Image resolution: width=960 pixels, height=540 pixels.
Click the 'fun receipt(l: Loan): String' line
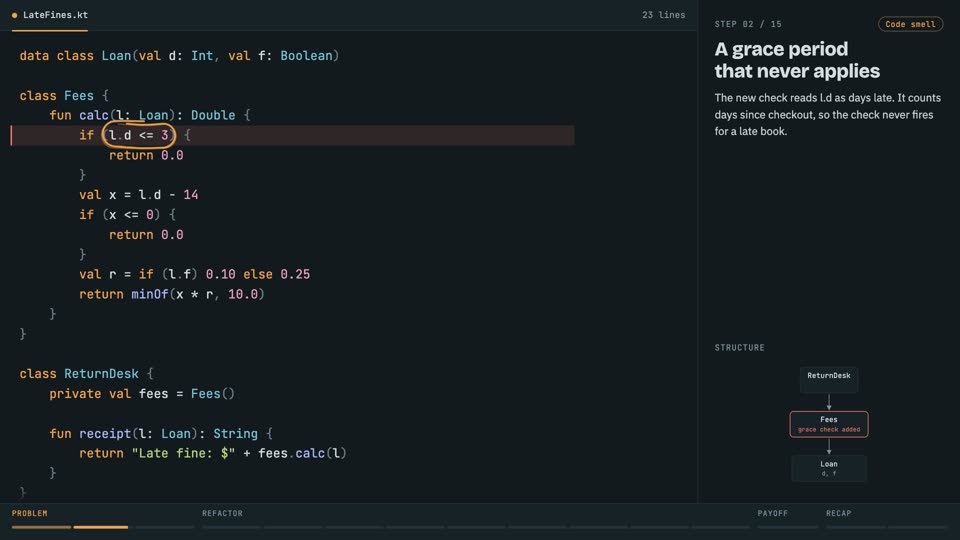click(161, 433)
